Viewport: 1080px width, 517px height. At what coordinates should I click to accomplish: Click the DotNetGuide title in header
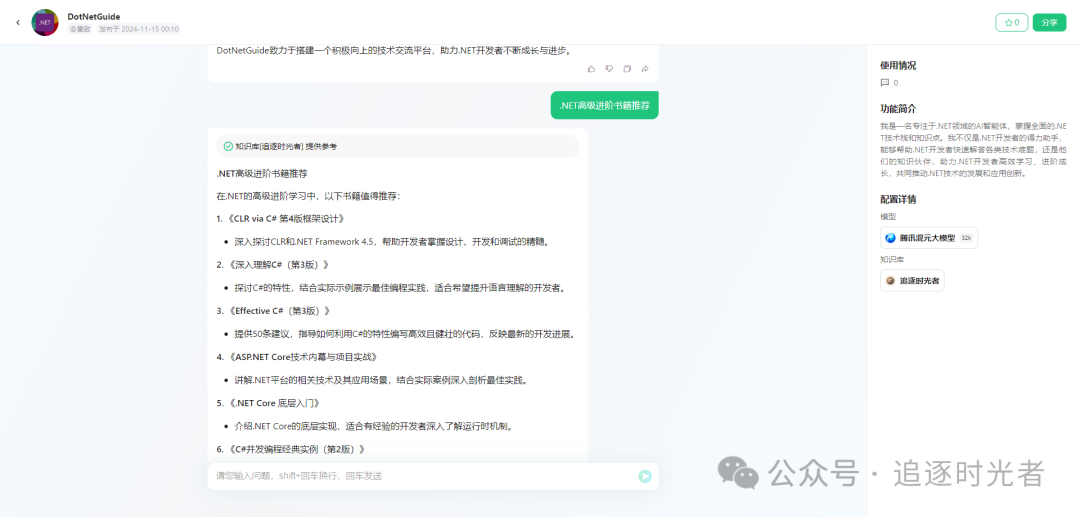point(94,16)
